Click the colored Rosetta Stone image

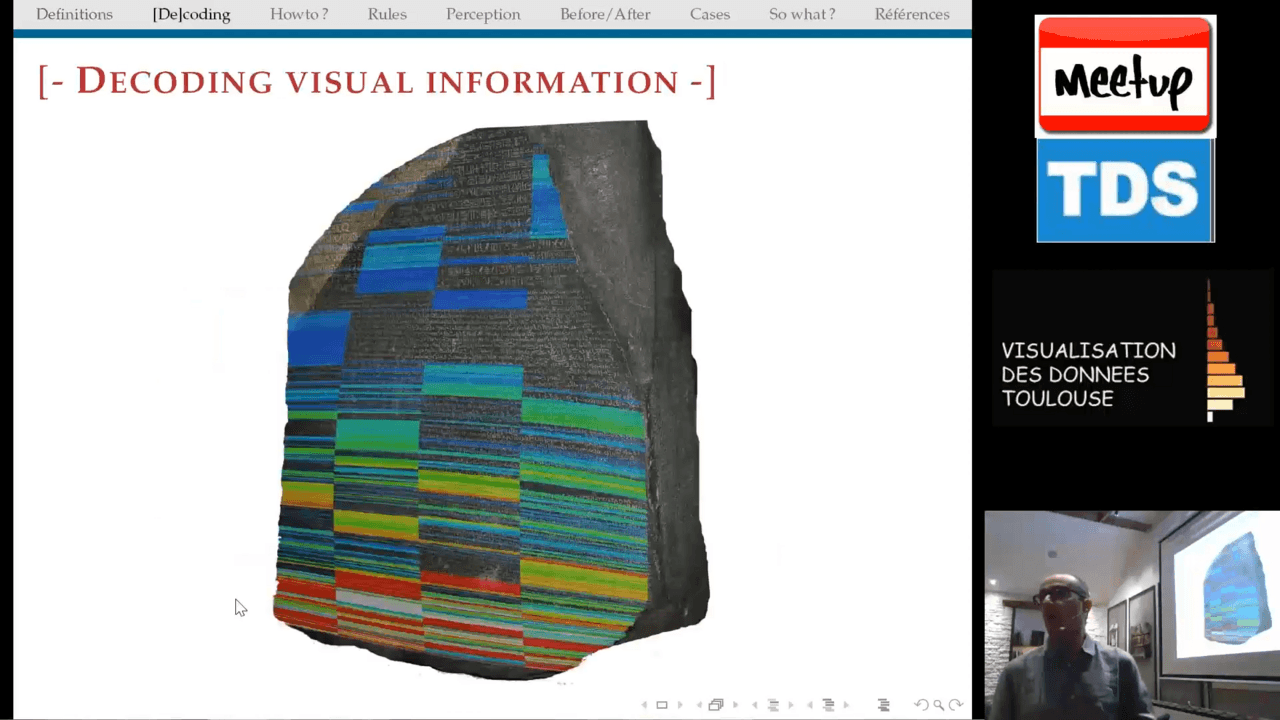(492, 400)
